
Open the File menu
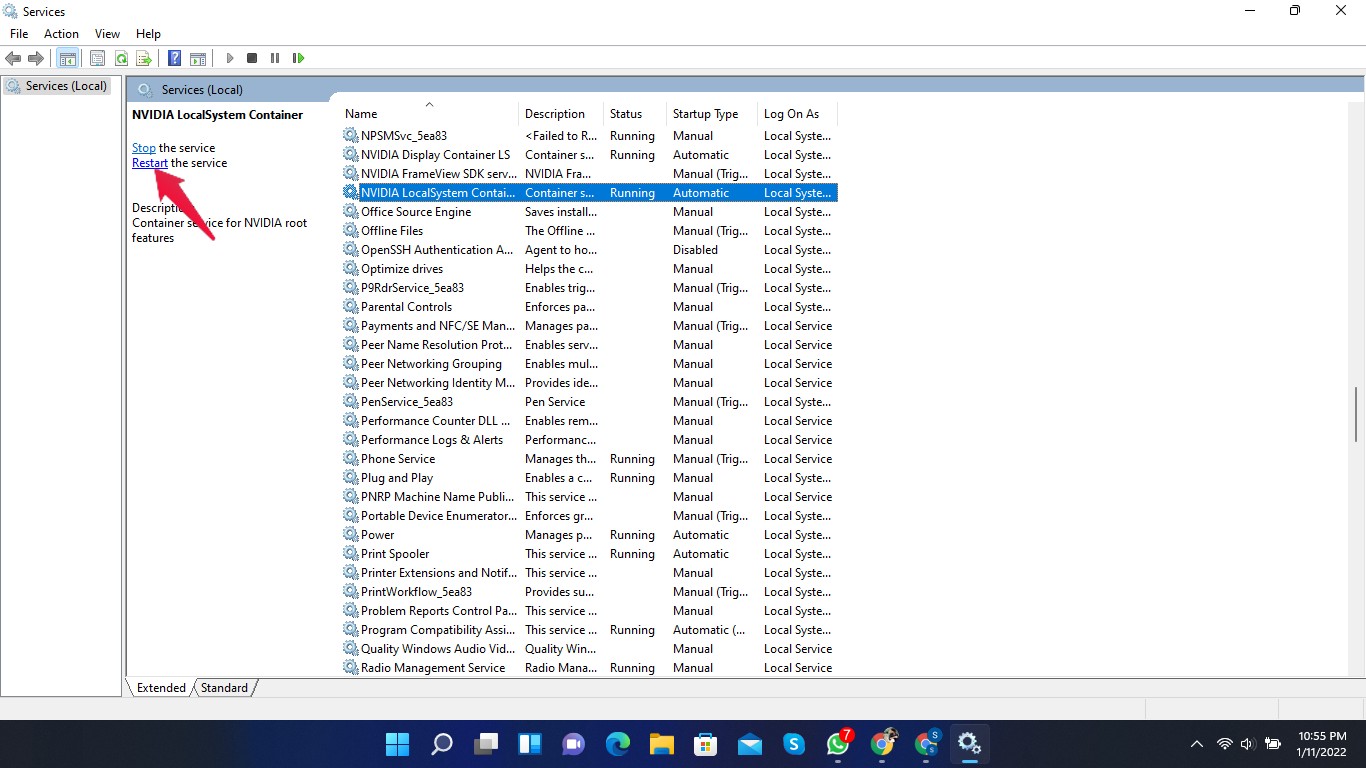pyautogui.click(x=19, y=34)
